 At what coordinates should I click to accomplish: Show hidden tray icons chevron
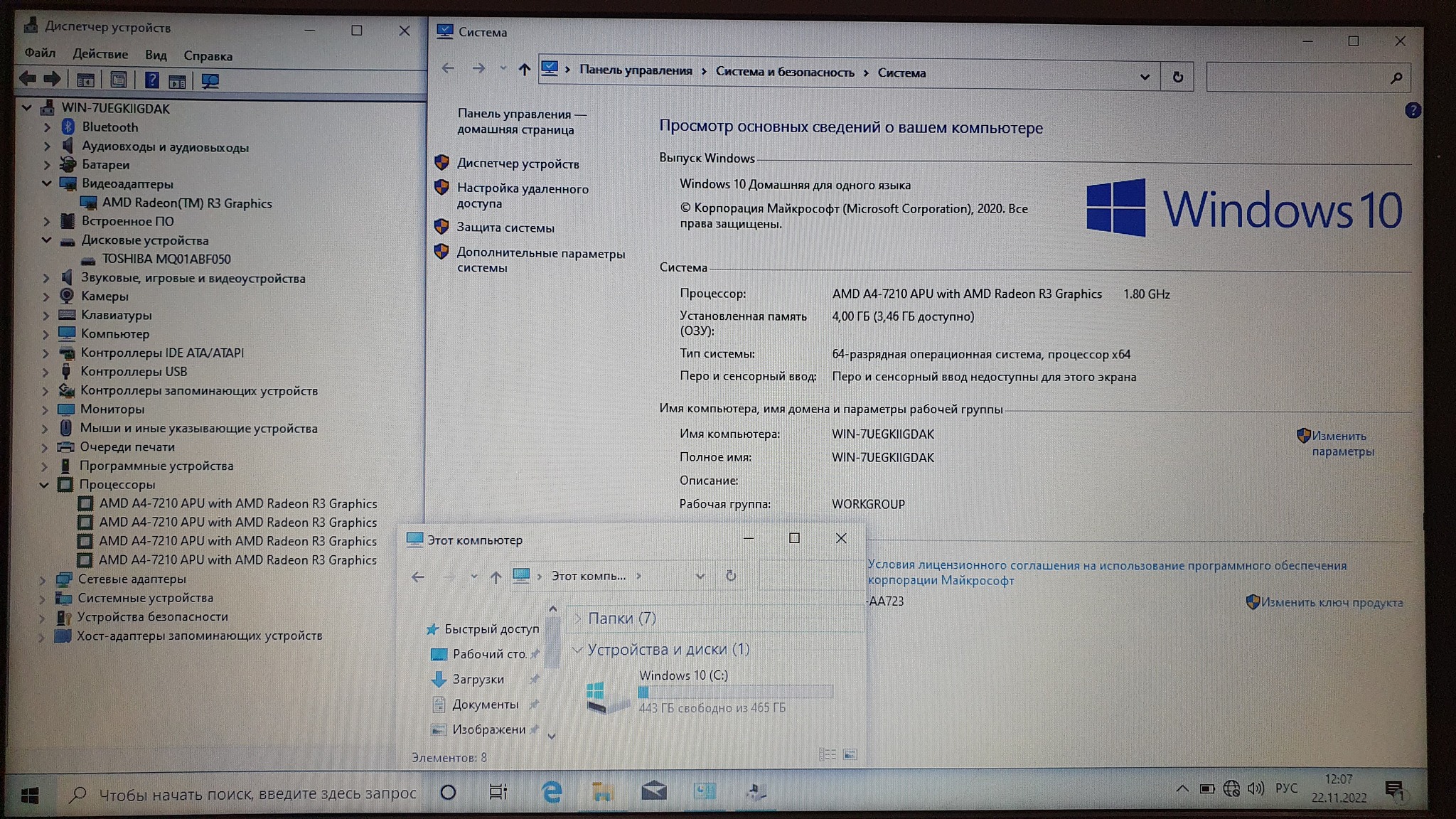coord(1182,788)
